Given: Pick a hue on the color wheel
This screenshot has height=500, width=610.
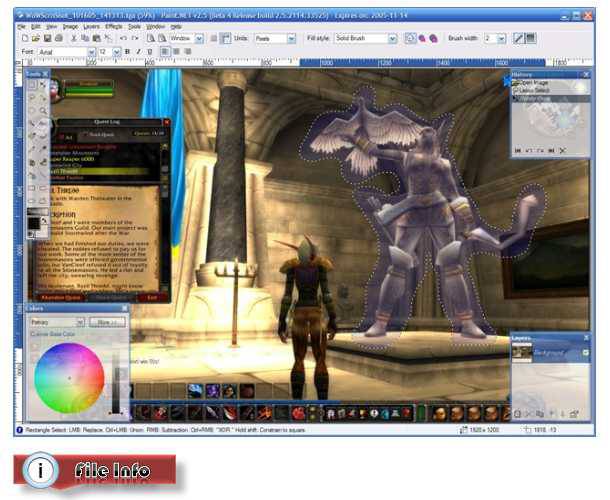Looking at the screenshot, I should click(x=69, y=377).
